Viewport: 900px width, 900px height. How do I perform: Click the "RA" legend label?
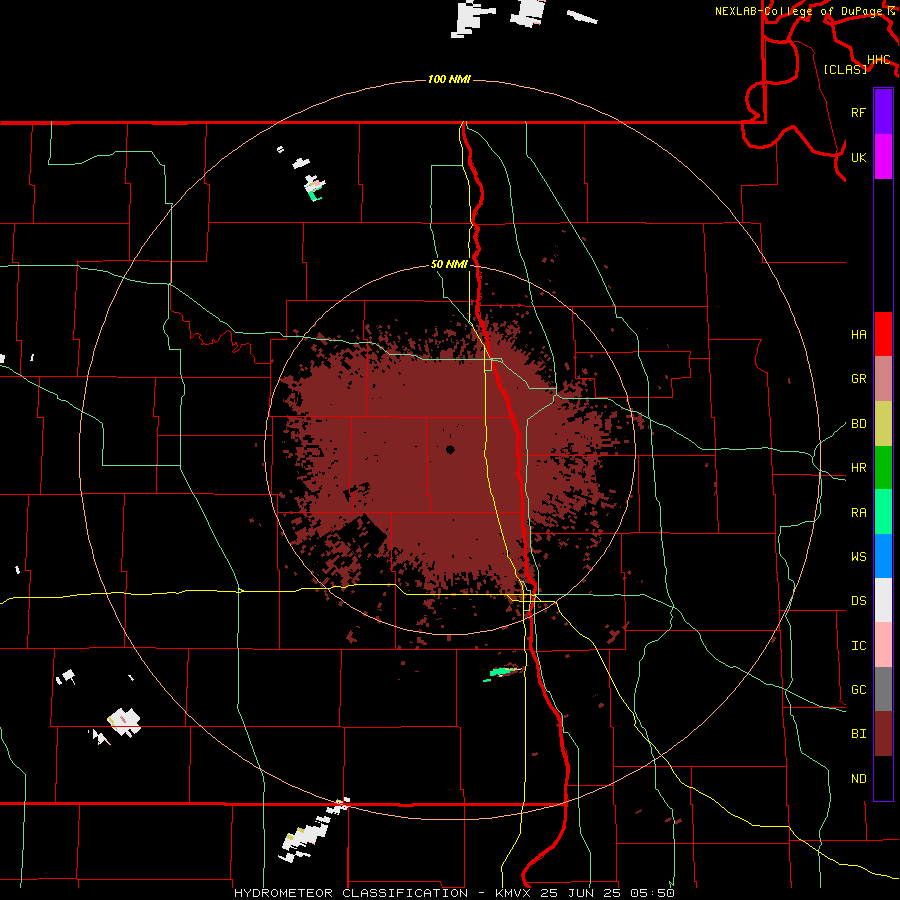[858, 513]
